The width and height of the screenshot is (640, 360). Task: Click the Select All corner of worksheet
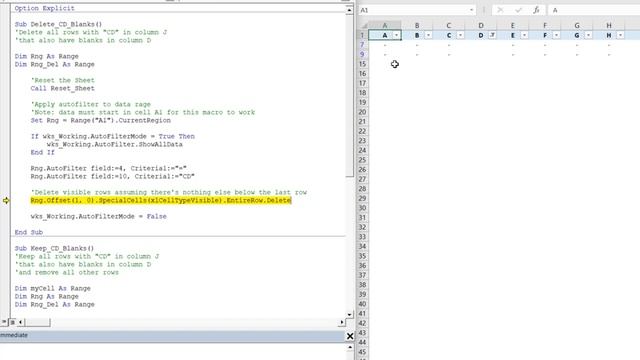[x=363, y=25]
